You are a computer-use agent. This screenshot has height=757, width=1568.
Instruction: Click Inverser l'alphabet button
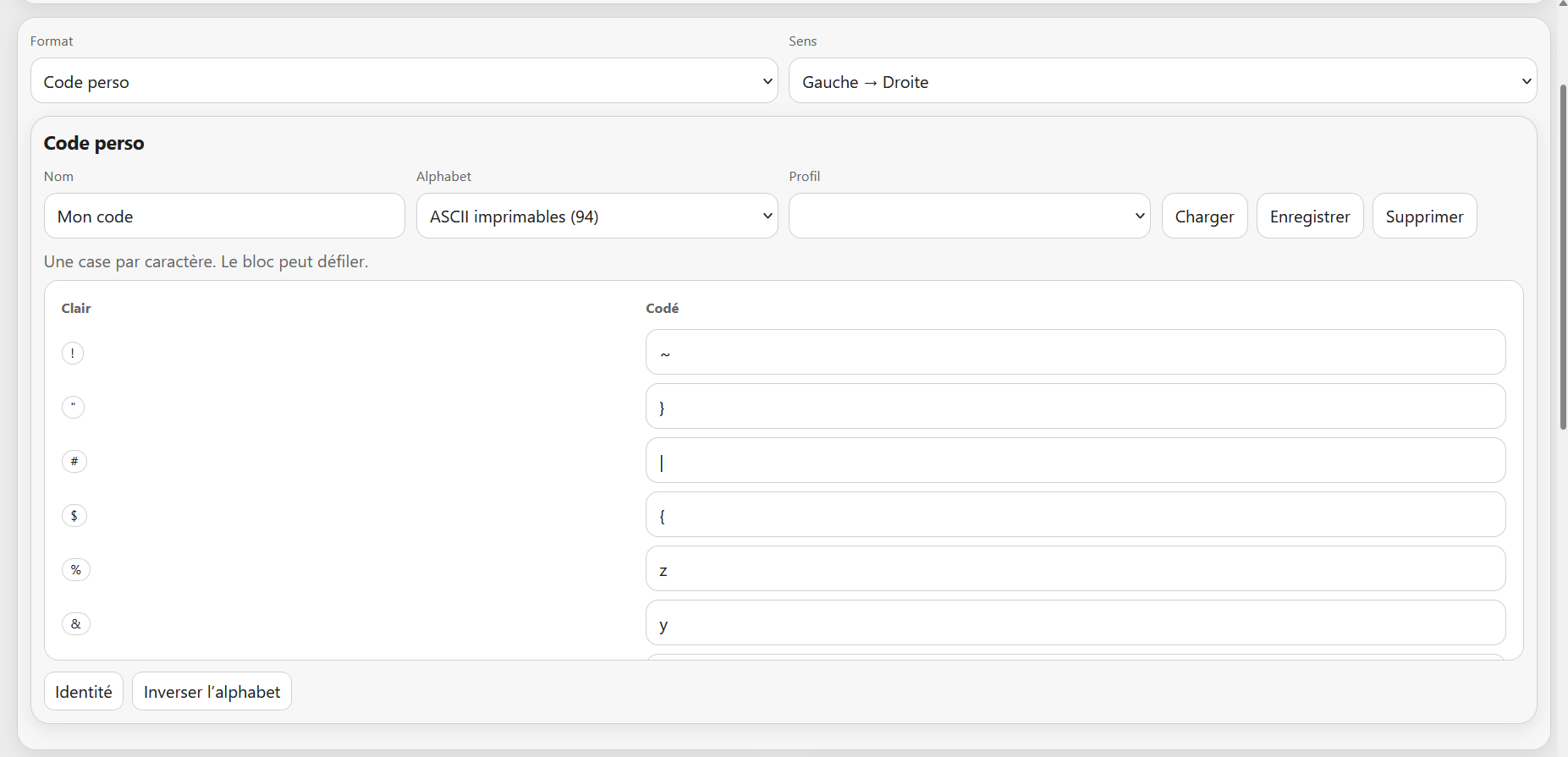[x=212, y=691]
